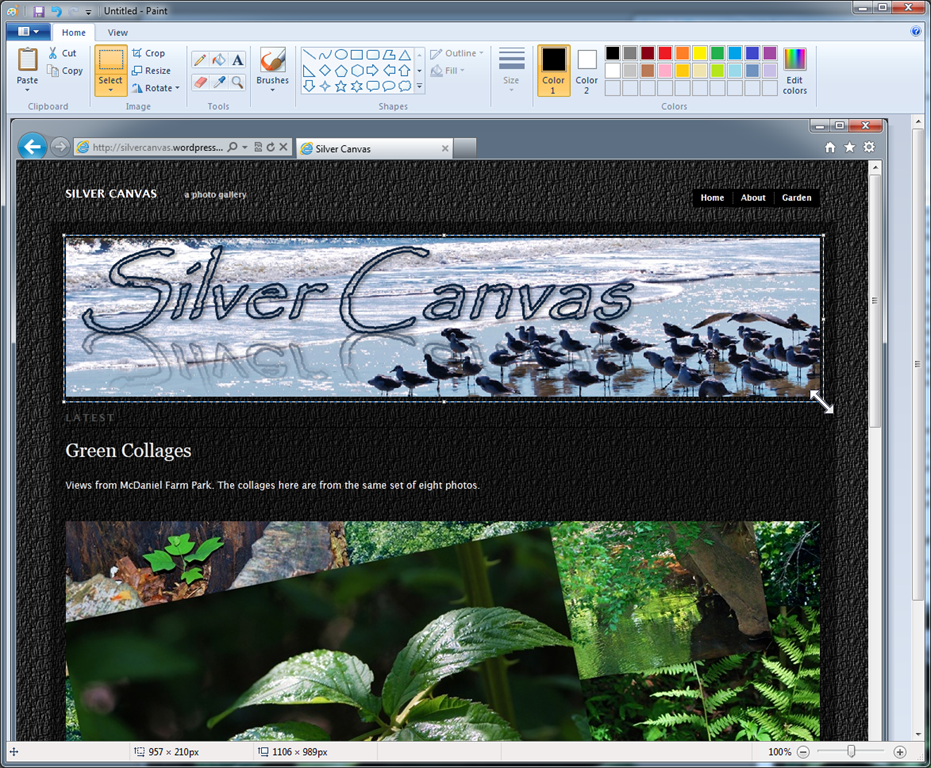Open the Rotate dropdown menu
This screenshot has height=768, width=931.
point(155,88)
